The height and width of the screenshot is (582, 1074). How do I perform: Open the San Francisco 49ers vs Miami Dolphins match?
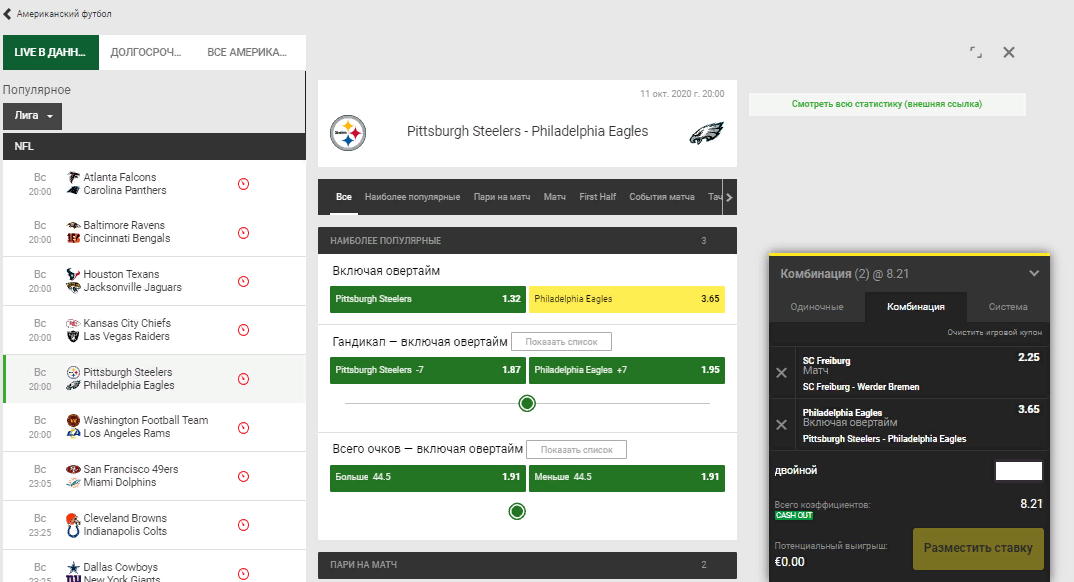pos(154,477)
